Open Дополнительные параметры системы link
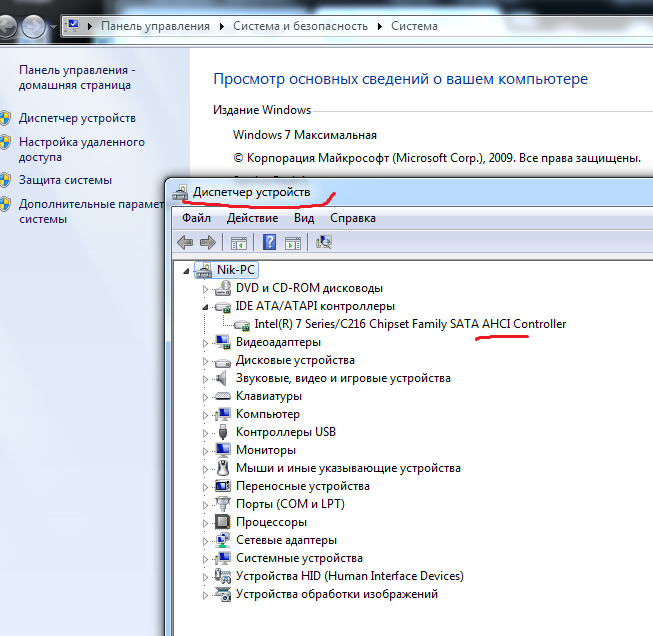Image resolution: width=653 pixels, height=636 pixels. (92, 211)
